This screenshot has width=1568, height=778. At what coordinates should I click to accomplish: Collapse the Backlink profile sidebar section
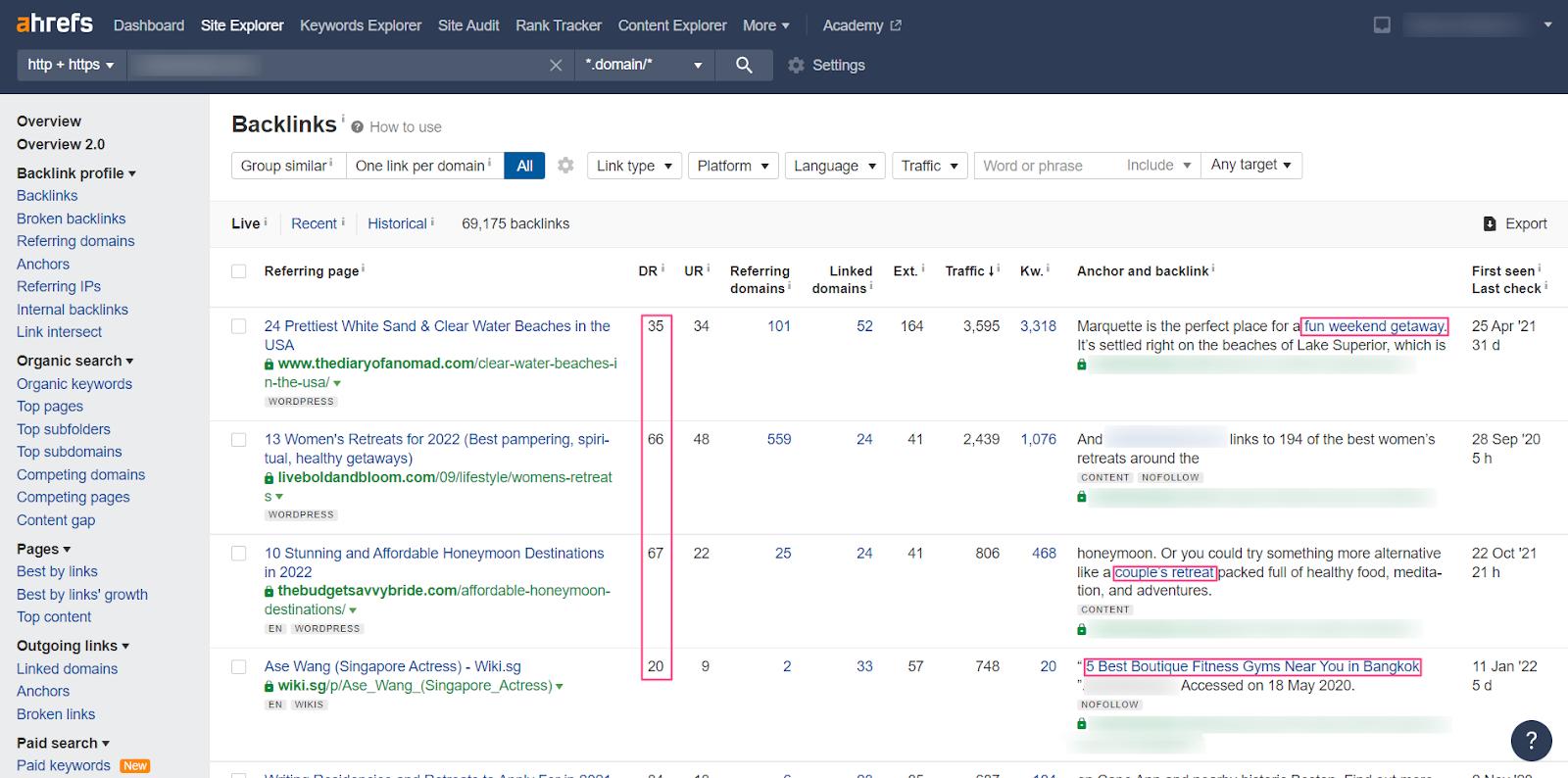(x=76, y=173)
